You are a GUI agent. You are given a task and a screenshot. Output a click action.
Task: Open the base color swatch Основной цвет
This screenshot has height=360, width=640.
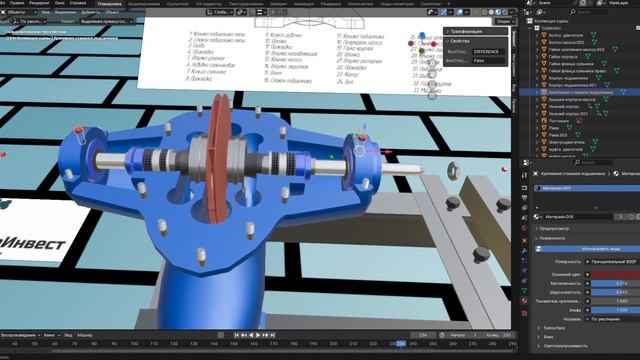pyautogui.click(x=616, y=274)
